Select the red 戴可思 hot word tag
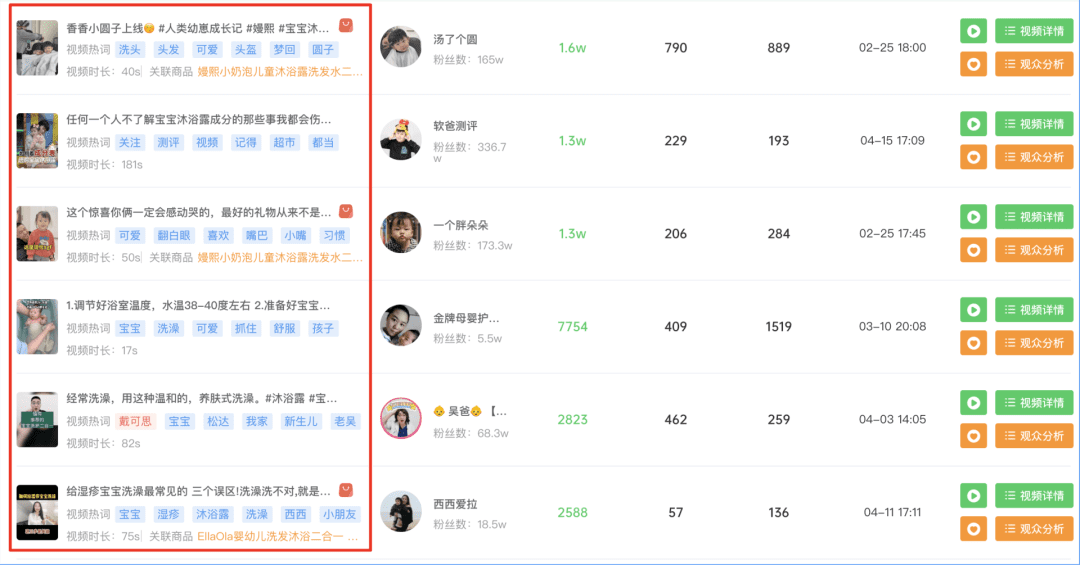This screenshot has height=565, width=1080. pyautogui.click(x=135, y=421)
